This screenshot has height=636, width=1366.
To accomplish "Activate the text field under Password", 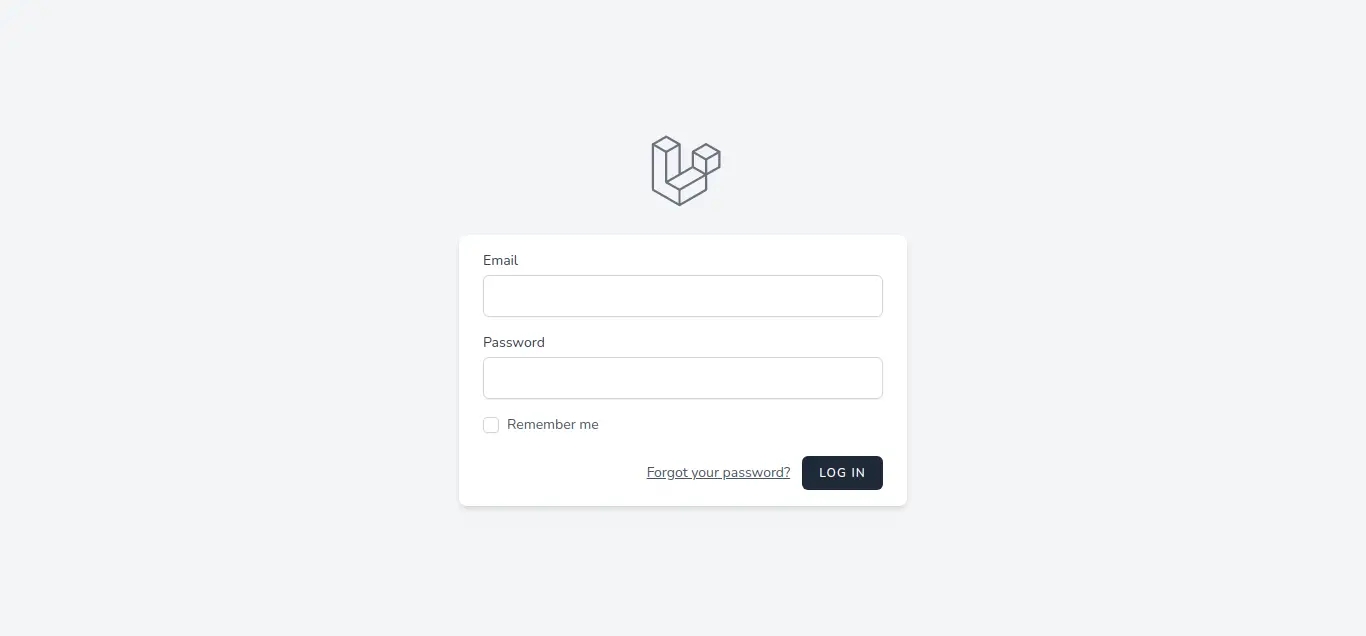I will click(x=682, y=378).
